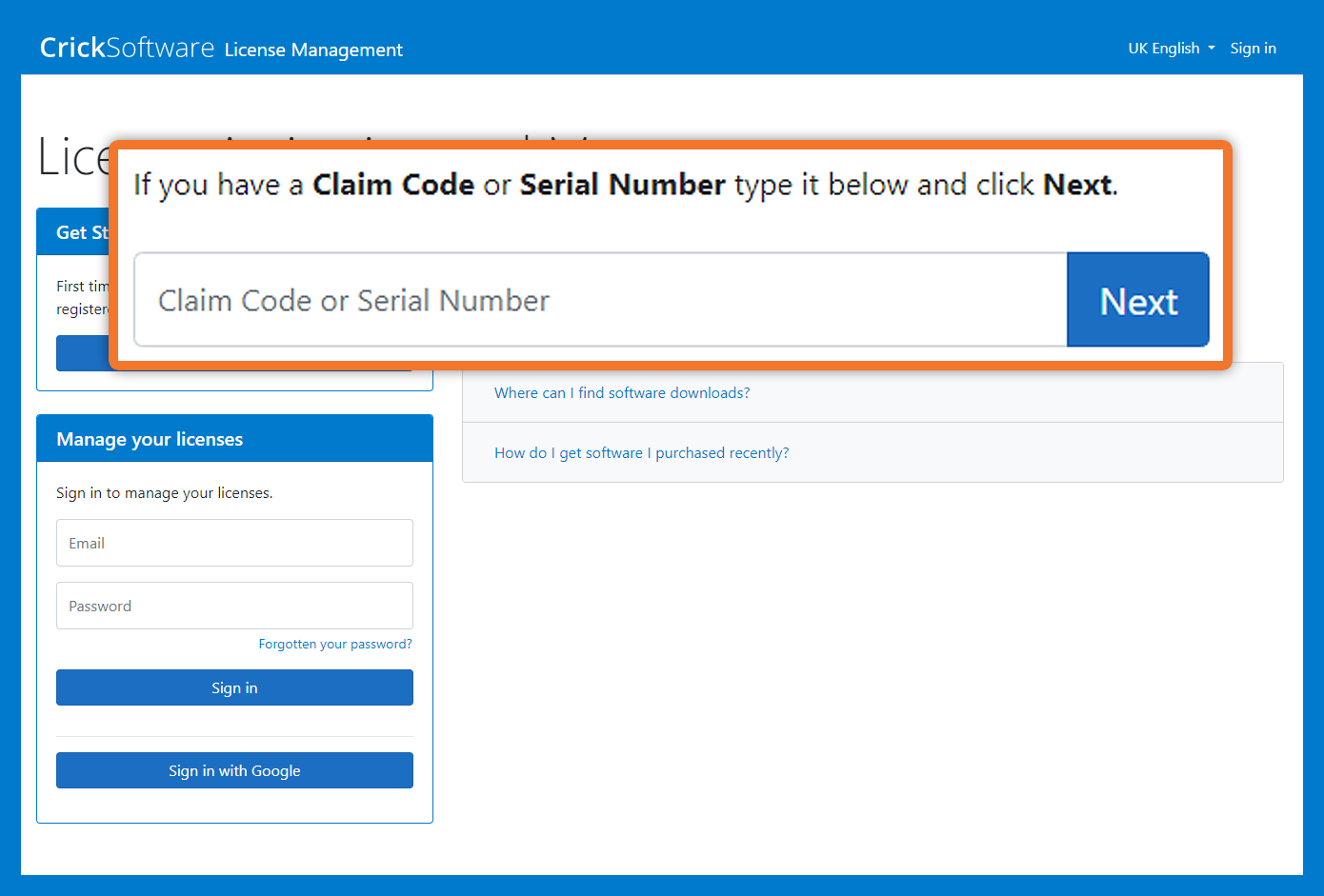The width and height of the screenshot is (1324, 896).
Task: Choose Sign in with Google
Action: coord(234,770)
